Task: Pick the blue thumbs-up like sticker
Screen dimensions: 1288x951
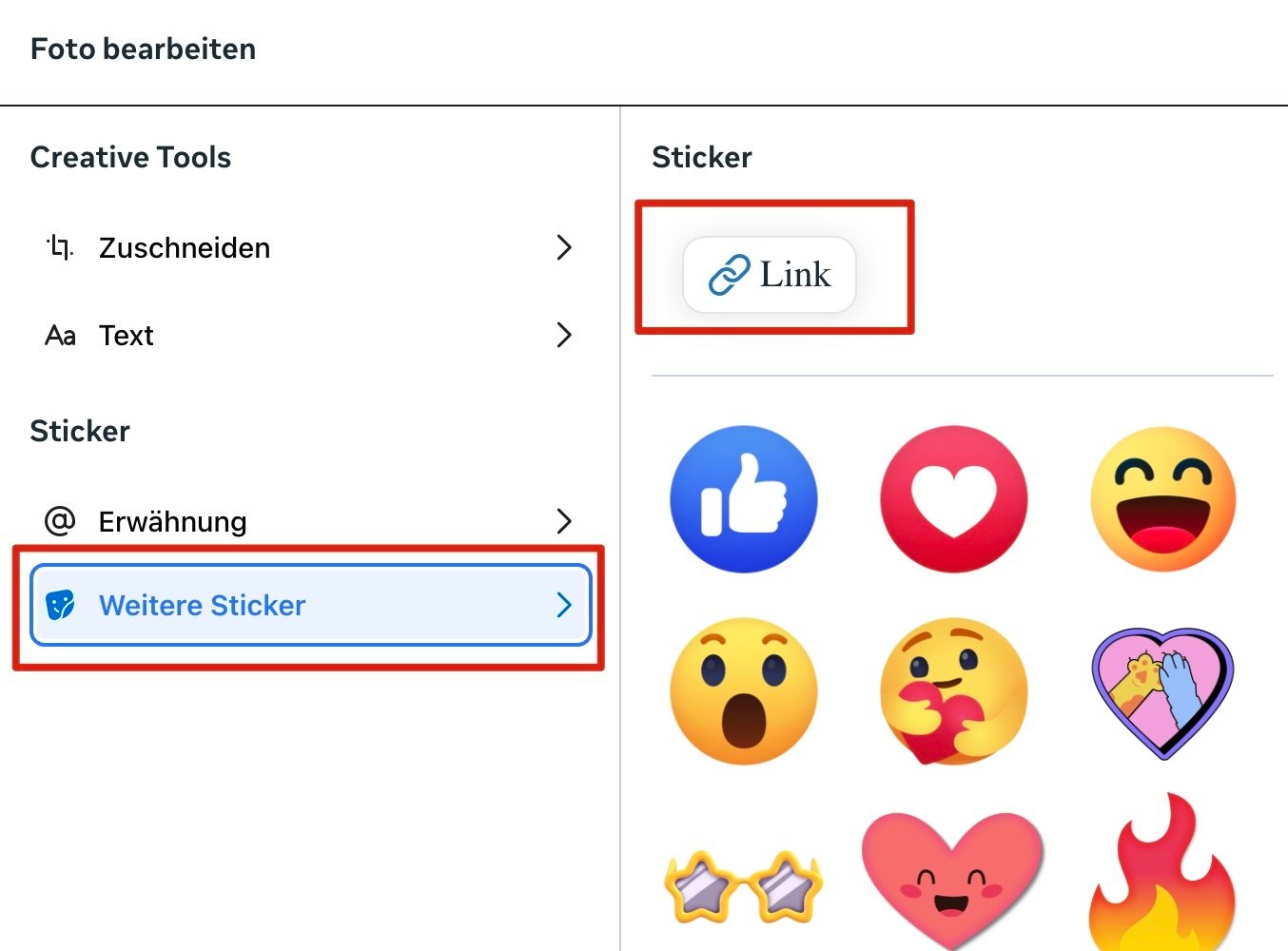Action: pos(744,499)
